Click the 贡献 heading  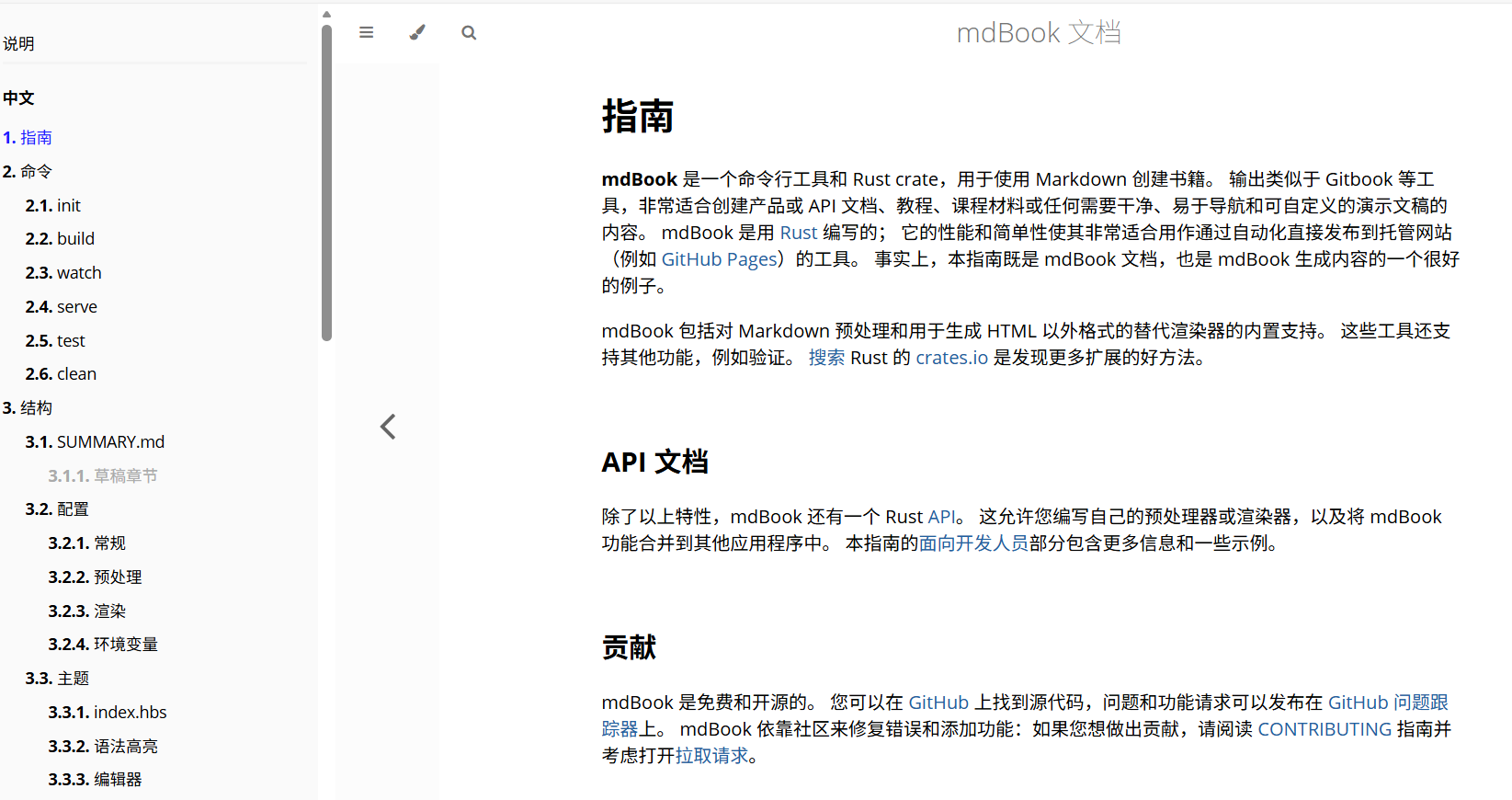tap(630, 647)
